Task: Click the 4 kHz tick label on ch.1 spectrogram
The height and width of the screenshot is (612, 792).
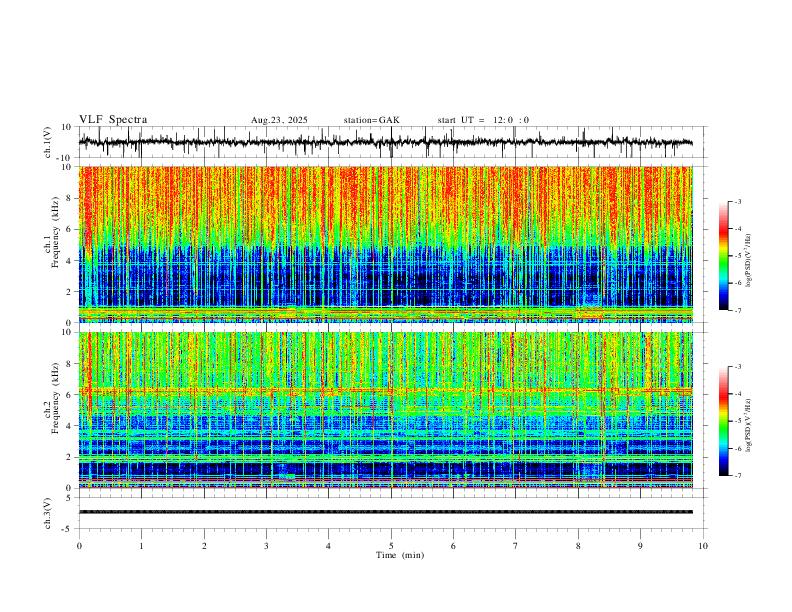Action: (70, 261)
